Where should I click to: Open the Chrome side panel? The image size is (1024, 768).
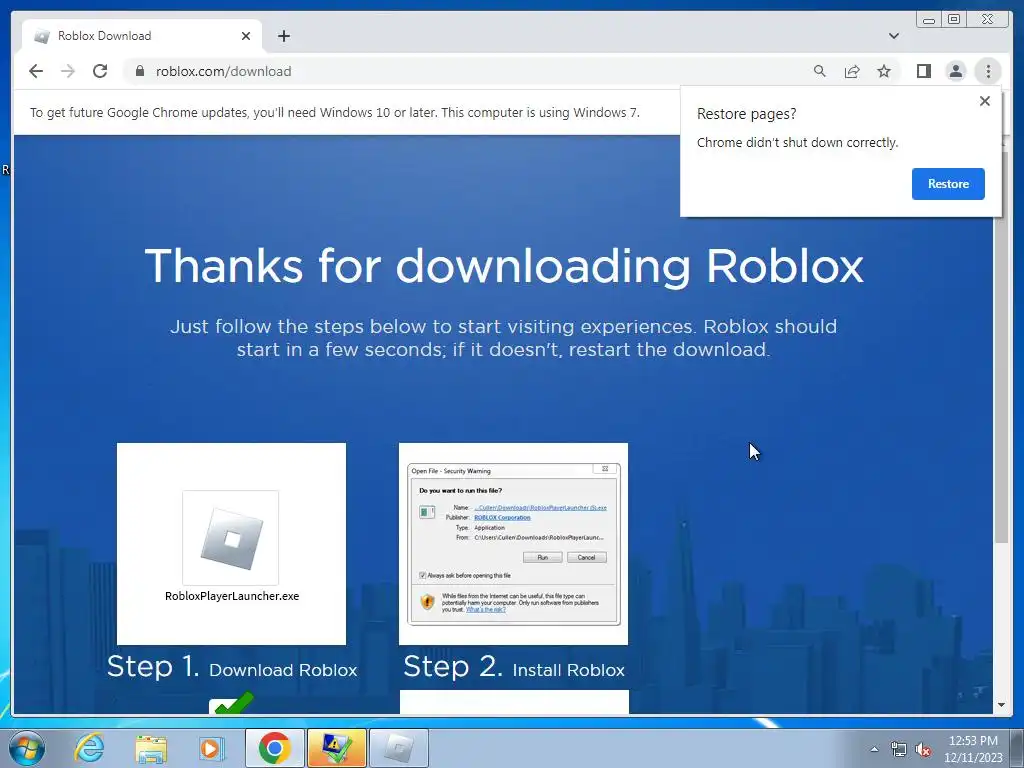pyautogui.click(x=923, y=71)
